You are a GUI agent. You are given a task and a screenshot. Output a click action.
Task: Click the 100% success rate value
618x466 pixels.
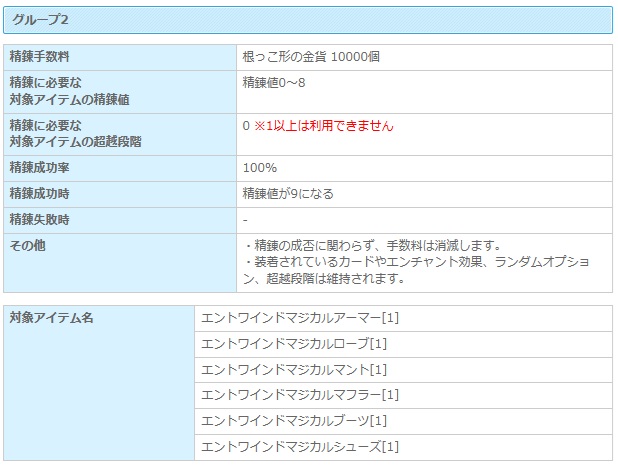tap(260, 168)
